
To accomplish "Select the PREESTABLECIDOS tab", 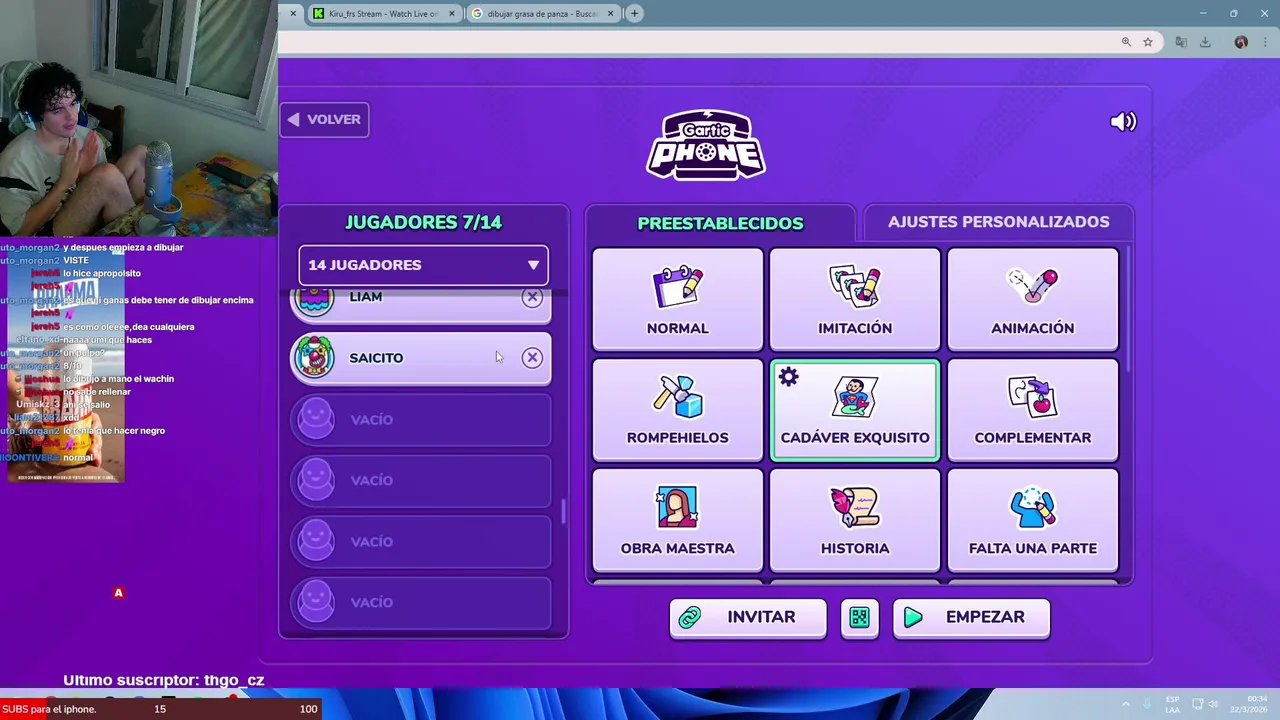I will 720,223.
